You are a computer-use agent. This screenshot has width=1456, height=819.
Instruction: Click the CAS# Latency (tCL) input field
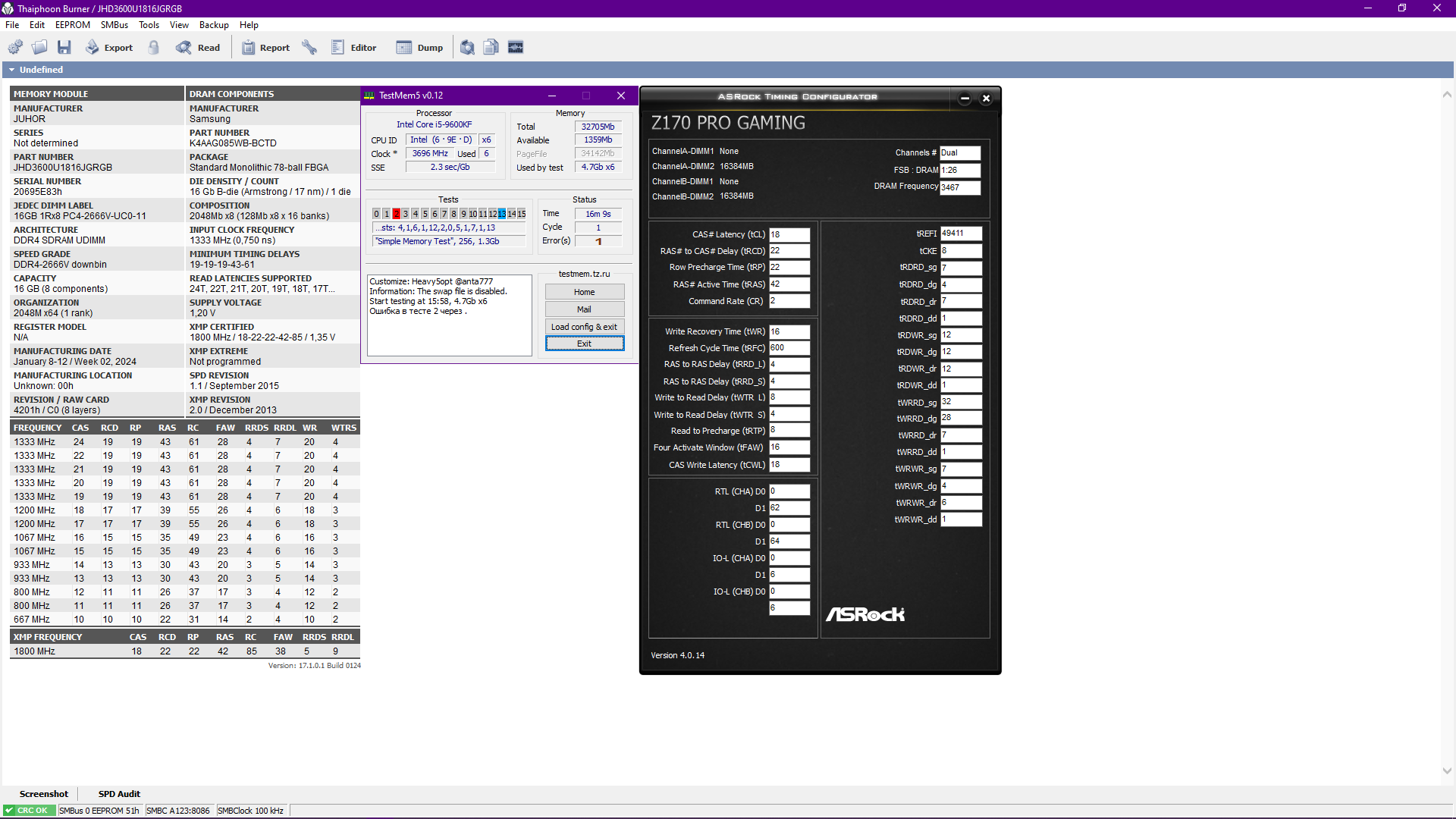[x=789, y=235]
